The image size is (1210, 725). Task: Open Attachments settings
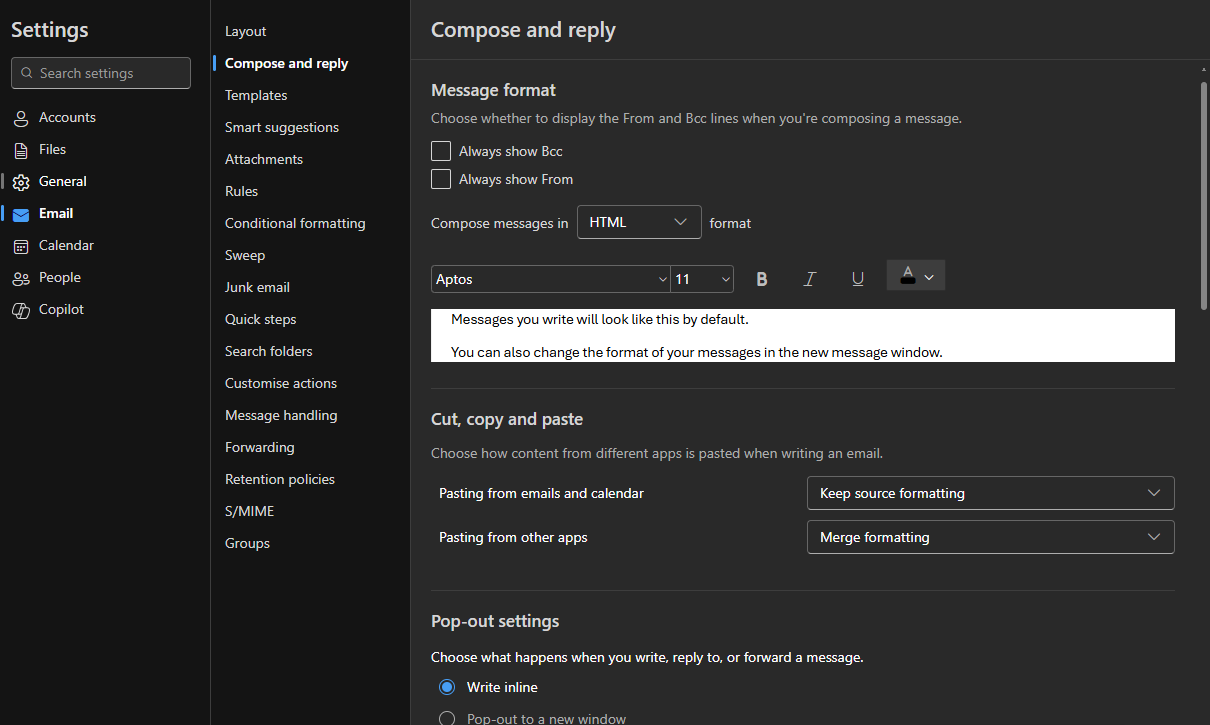(264, 159)
